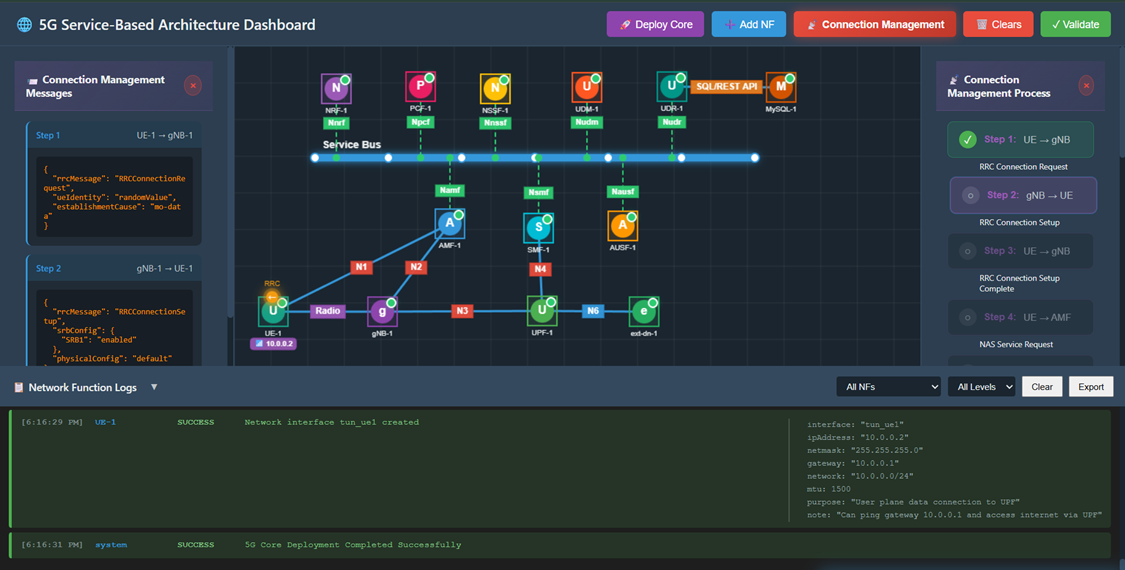Collapse the Network Function Logs panel
1125x570 pixels.
[154, 387]
